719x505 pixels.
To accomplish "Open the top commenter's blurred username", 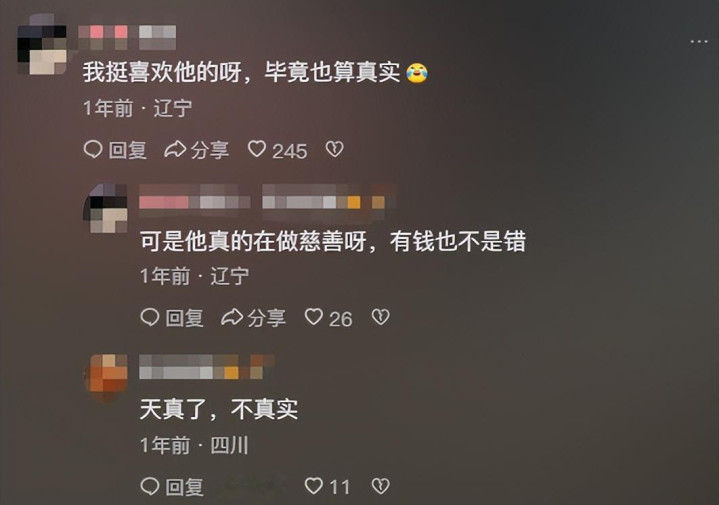I will (x=127, y=37).
